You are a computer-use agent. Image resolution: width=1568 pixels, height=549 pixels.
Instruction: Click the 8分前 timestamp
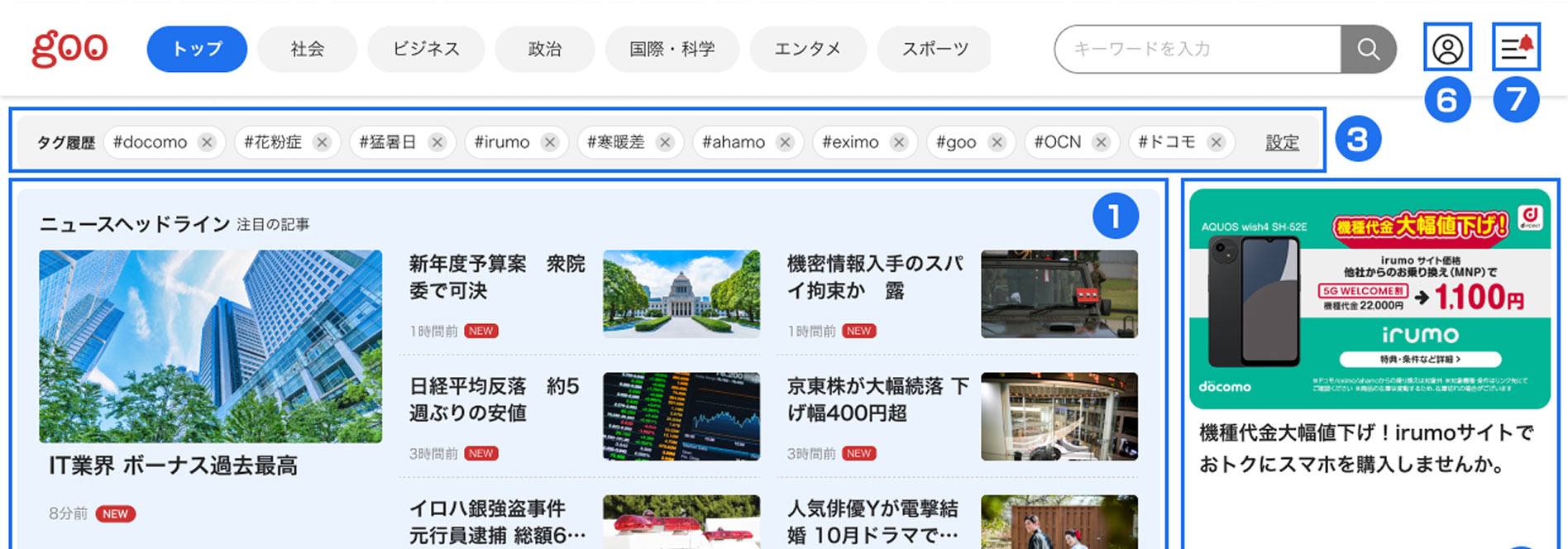pos(68,513)
